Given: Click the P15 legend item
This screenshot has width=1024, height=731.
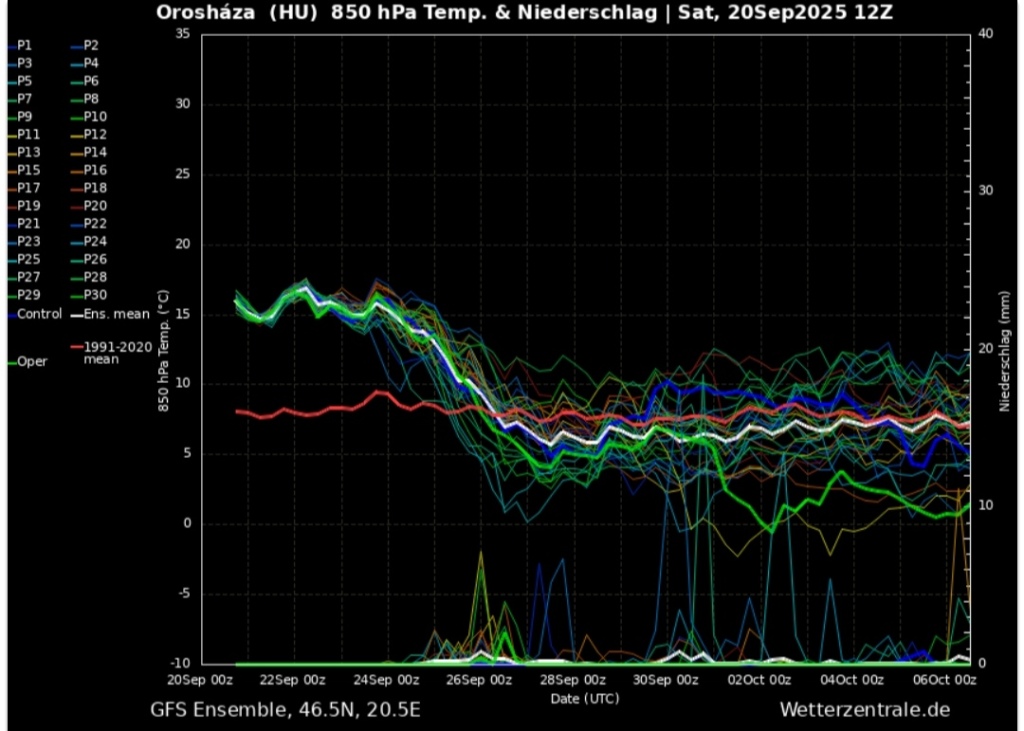Looking at the screenshot, I should pyautogui.click(x=28, y=170).
